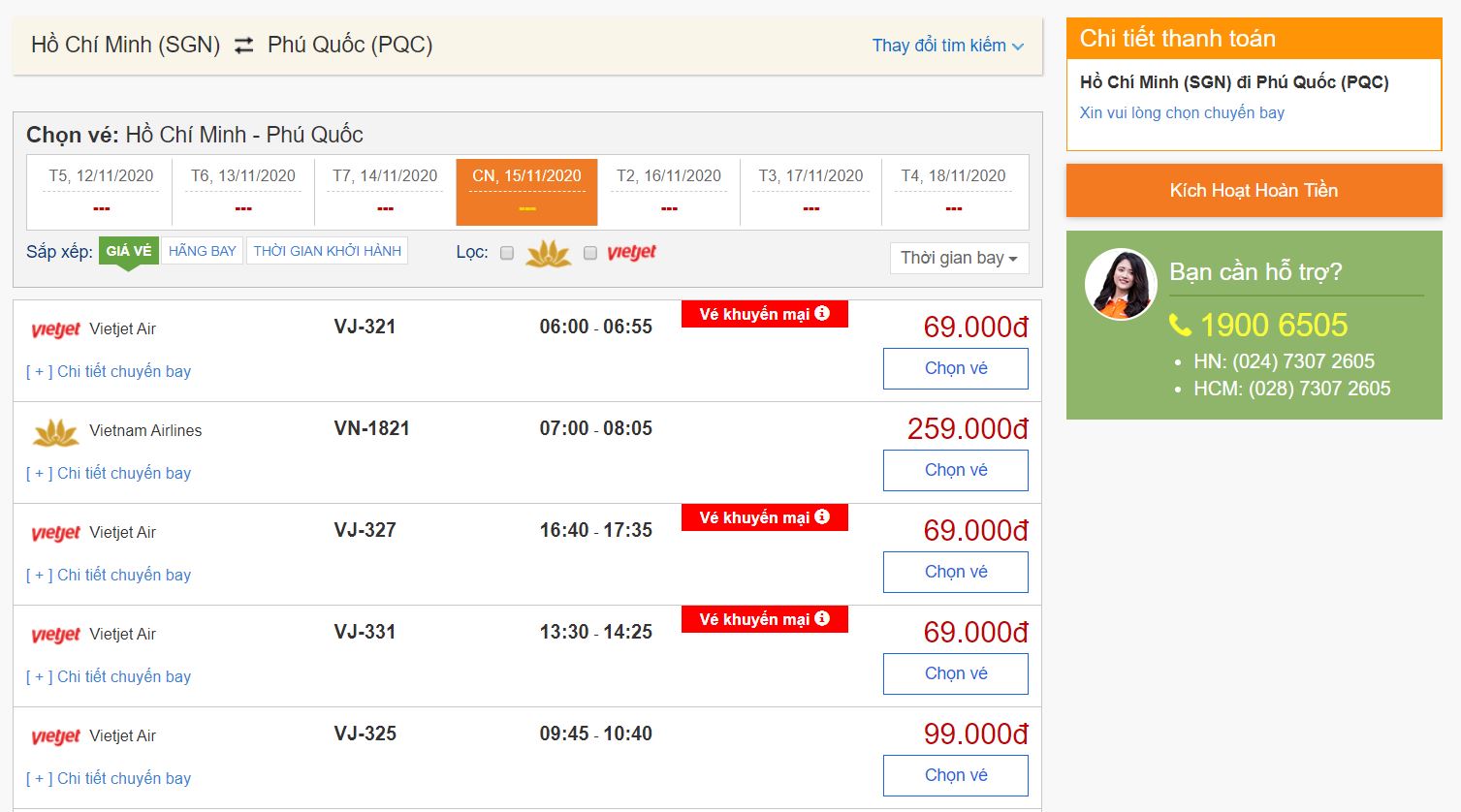
Task: Click the Vietnam Airlines logo on flight VN-1821
Action: (x=55, y=432)
